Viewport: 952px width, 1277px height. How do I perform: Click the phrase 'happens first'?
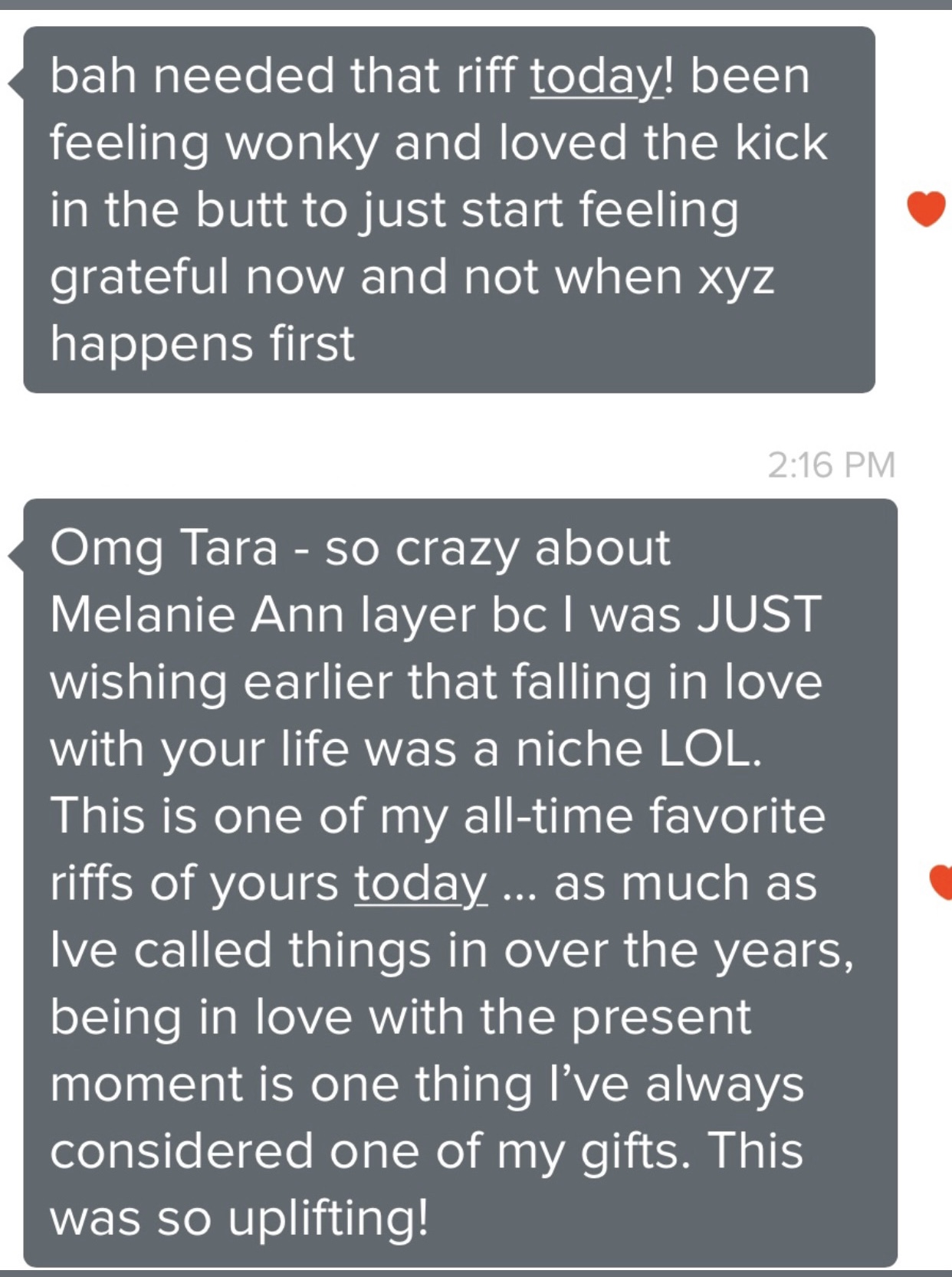tap(202, 343)
